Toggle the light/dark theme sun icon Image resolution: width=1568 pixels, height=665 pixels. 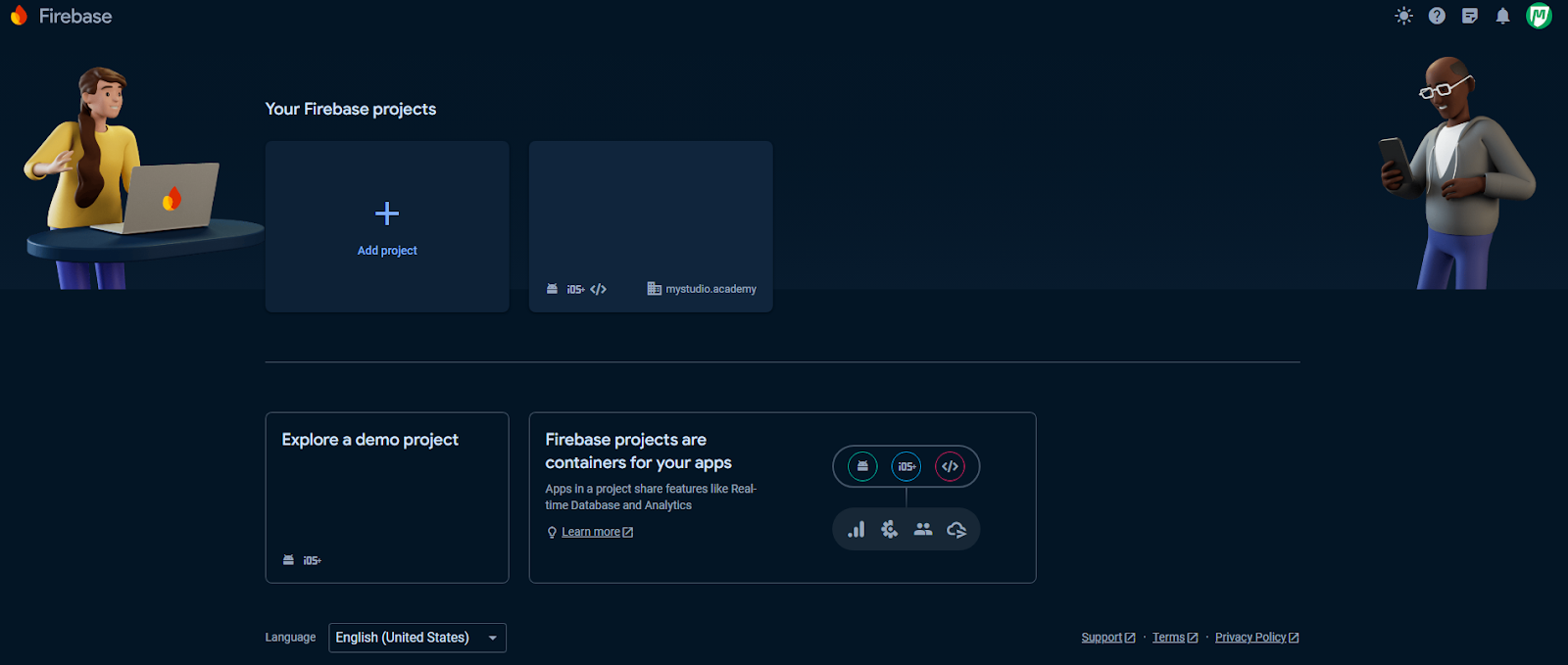(1403, 16)
